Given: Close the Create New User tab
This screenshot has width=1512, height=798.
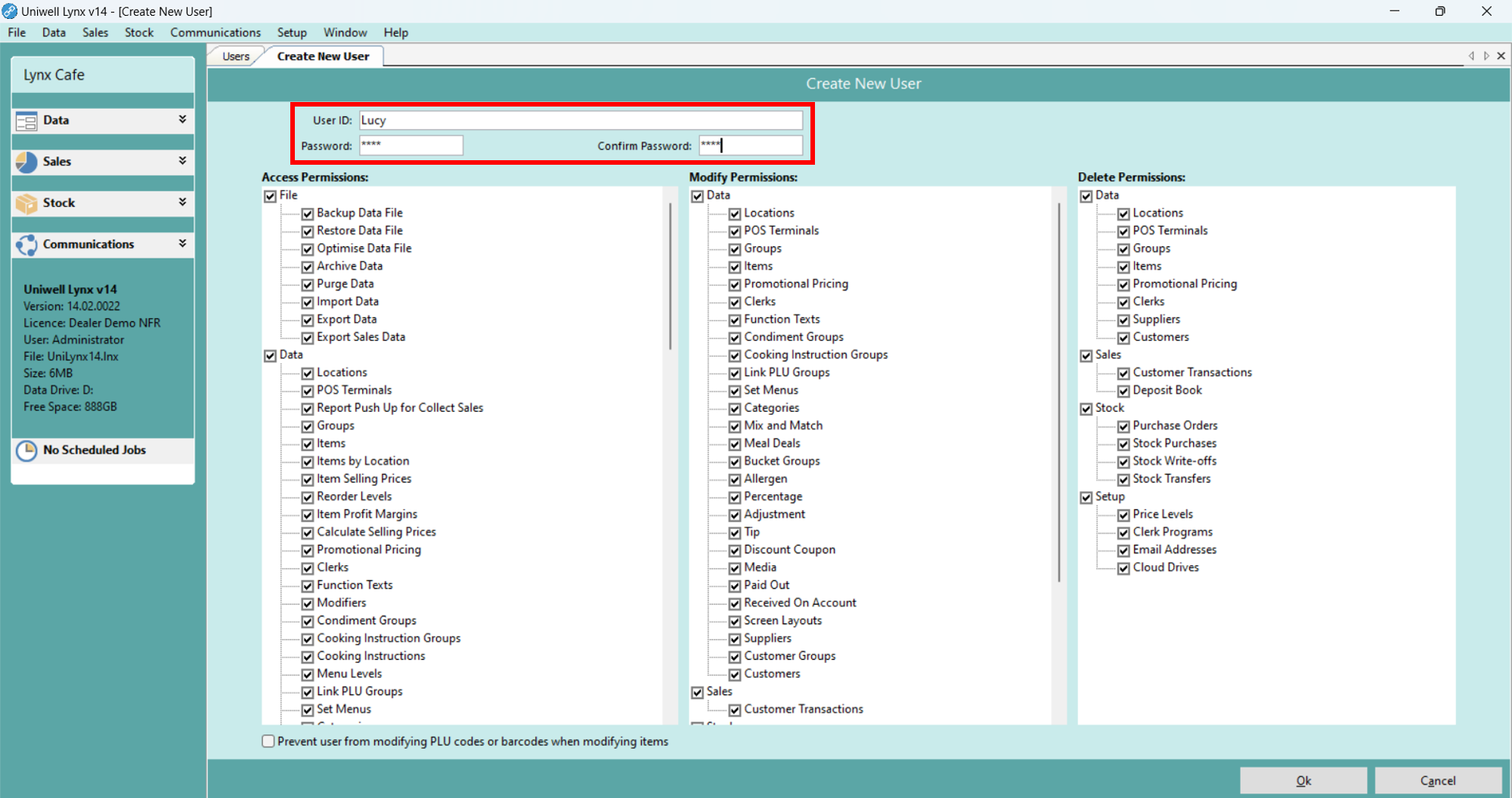Looking at the screenshot, I should (1501, 56).
